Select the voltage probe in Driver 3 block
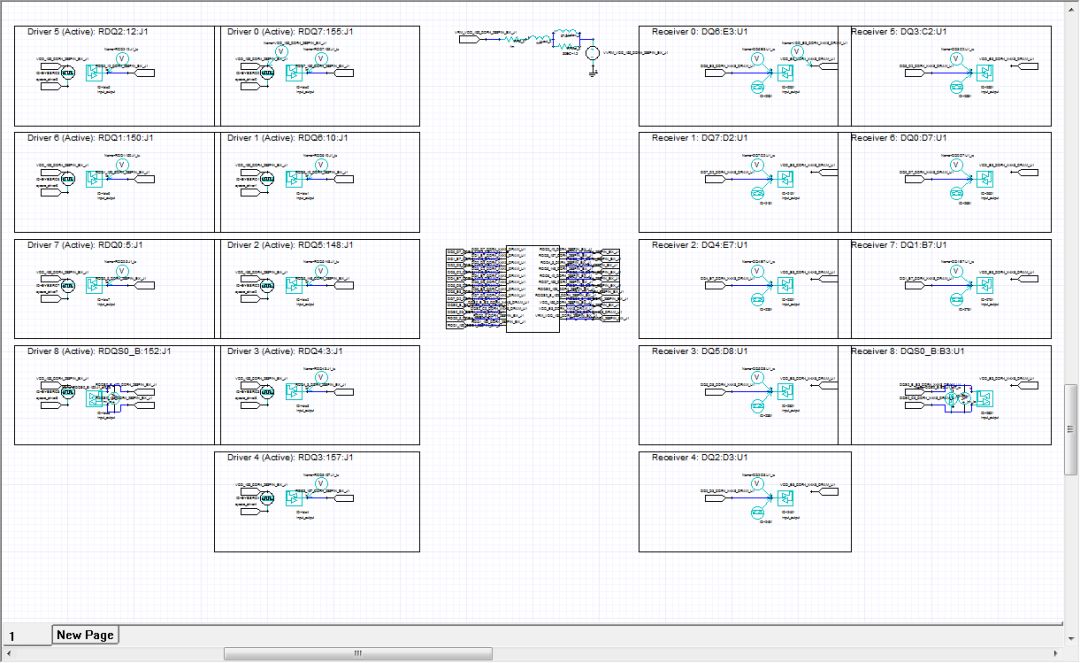 coord(320,377)
